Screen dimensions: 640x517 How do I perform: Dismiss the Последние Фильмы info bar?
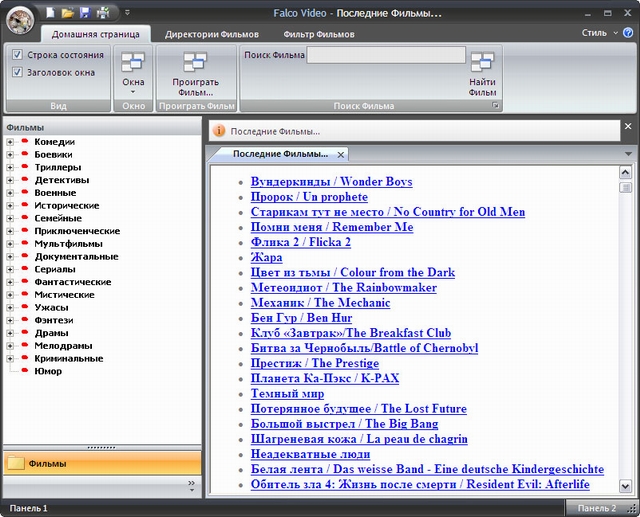point(627,127)
